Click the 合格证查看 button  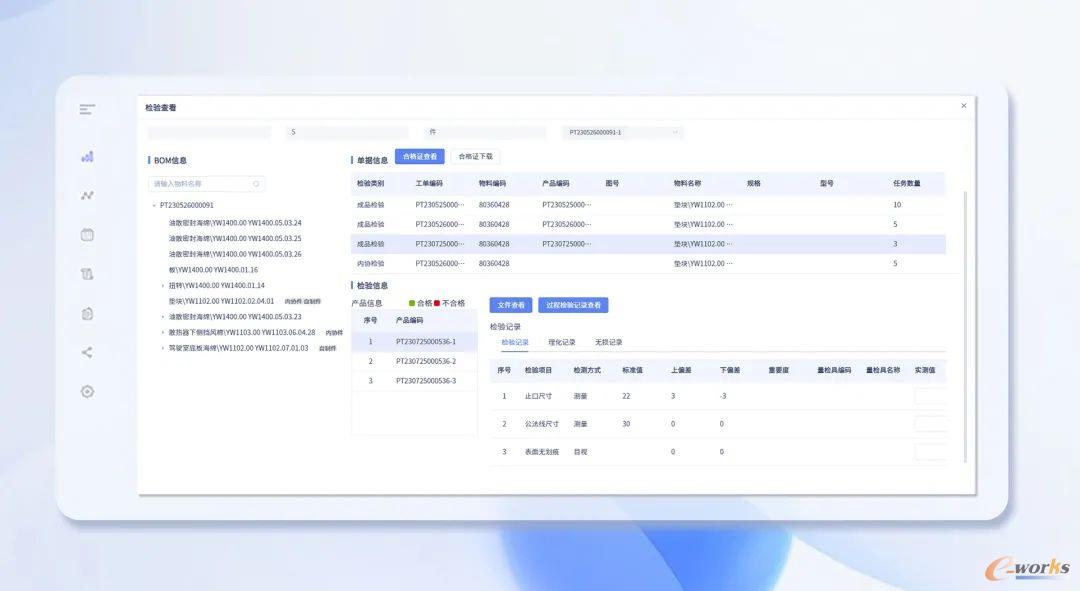pos(420,157)
